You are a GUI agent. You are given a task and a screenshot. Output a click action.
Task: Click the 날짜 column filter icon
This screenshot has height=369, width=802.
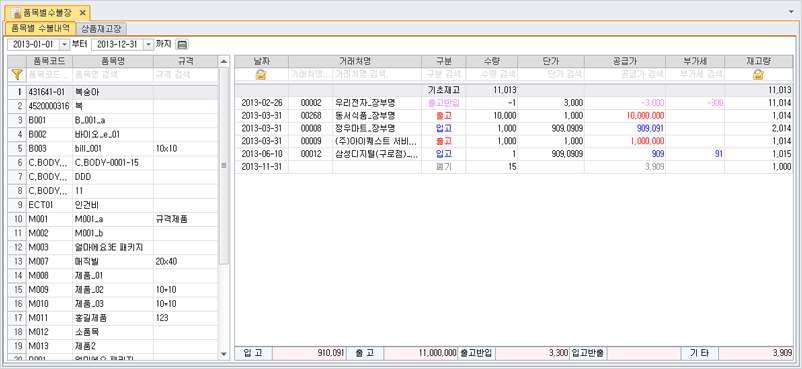coord(261,75)
